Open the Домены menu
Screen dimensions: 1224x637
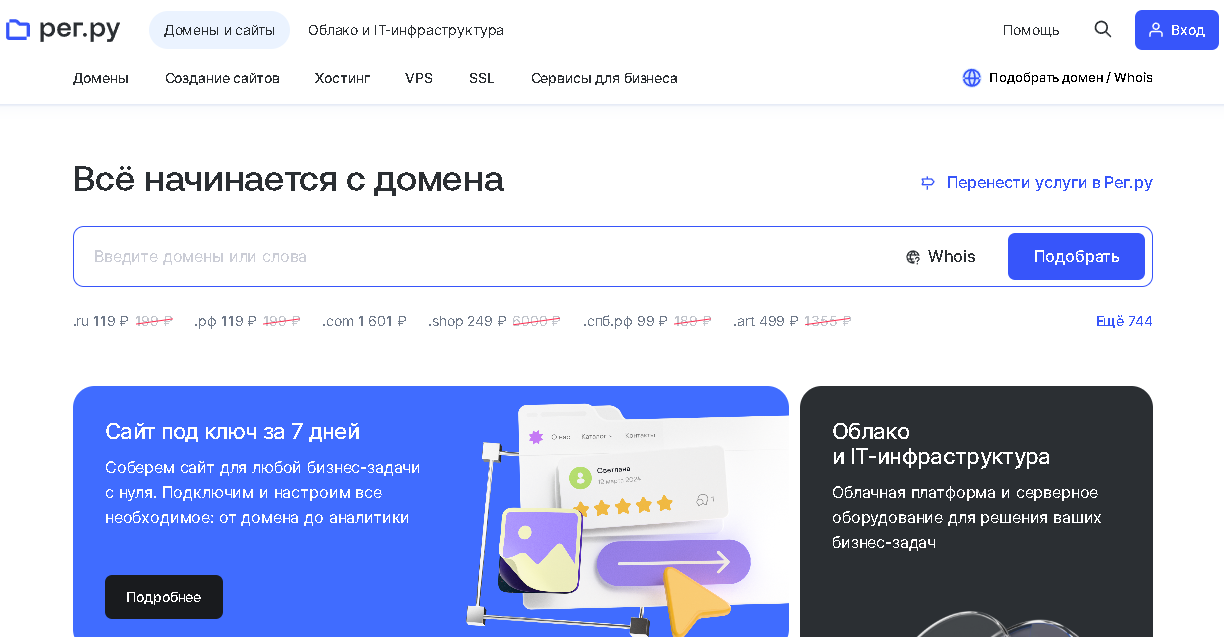click(101, 78)
